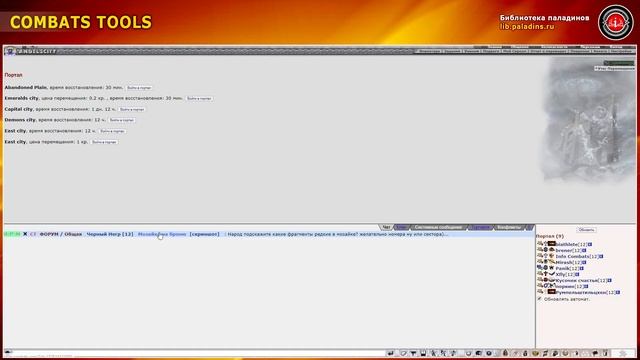This screenshot has height=360, width=640.
Task: Select player Mirash in the list
Action: coord(564,262)
